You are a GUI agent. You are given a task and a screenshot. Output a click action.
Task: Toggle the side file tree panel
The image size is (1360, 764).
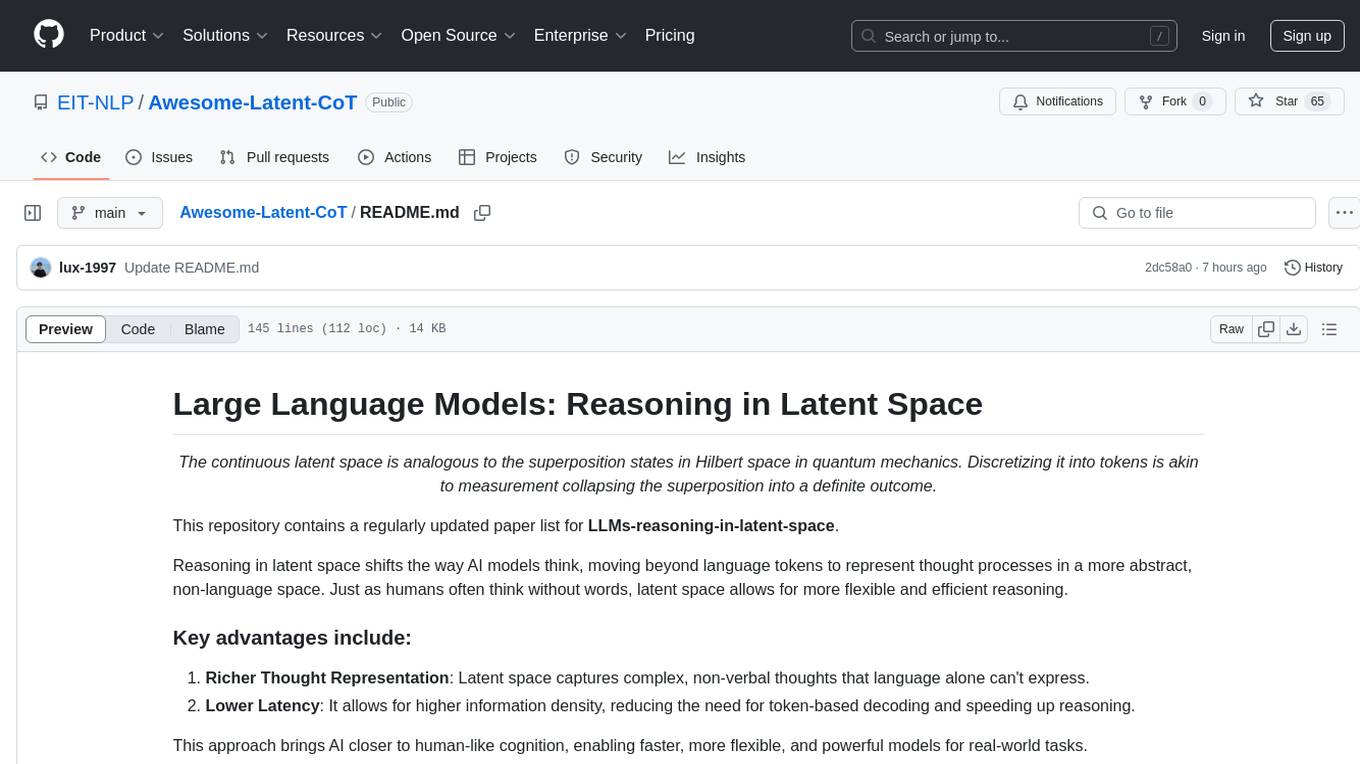click(33, 213)
